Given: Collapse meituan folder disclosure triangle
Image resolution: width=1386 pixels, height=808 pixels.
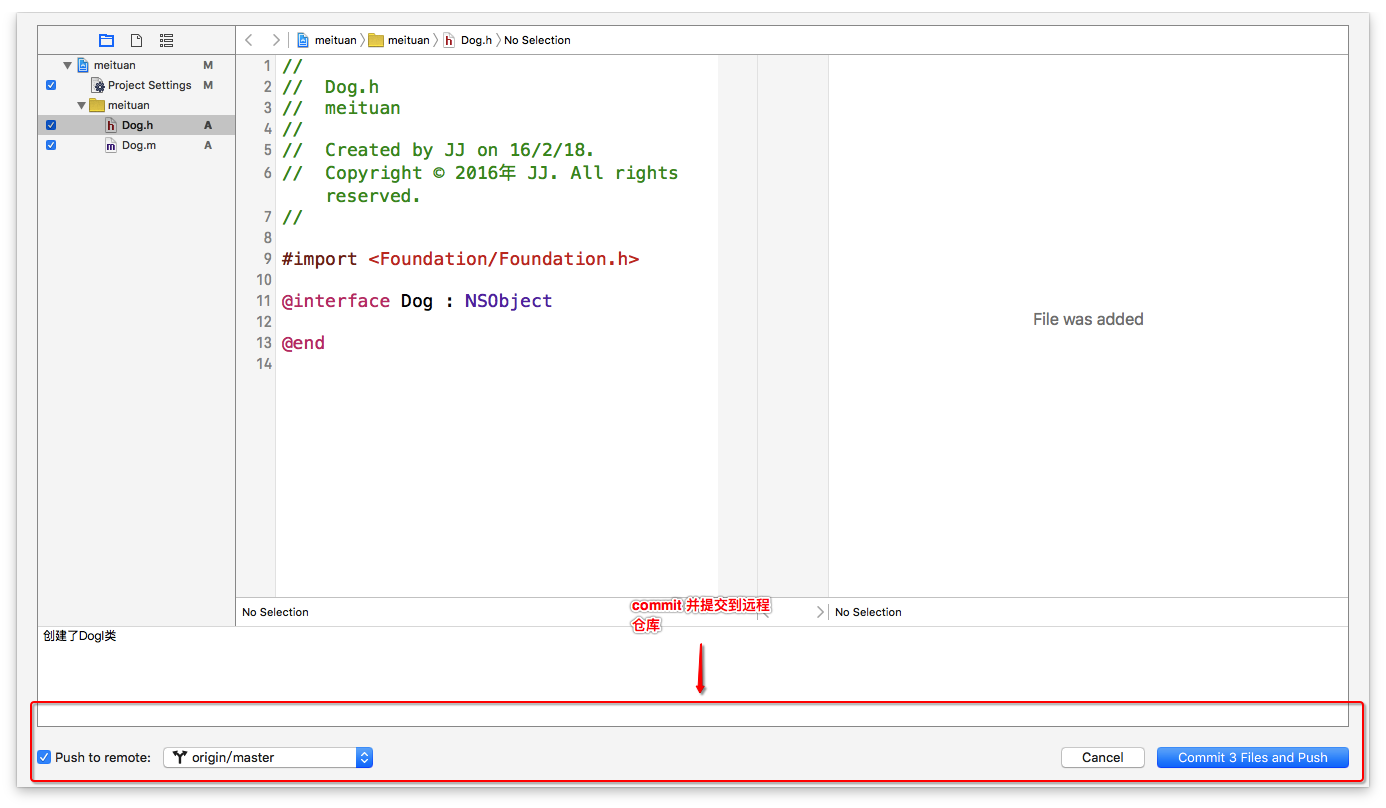Looking at the screenshot, I should tap(82, 105).
